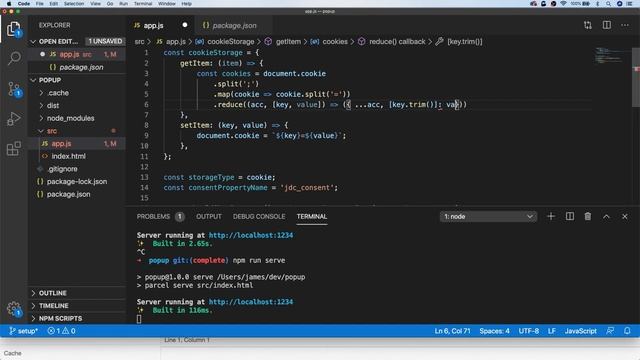The height and width of the screenshot is (360, 640).
Task: Click the unsaved dot on app.js tab
Action: tap(185, 25)
